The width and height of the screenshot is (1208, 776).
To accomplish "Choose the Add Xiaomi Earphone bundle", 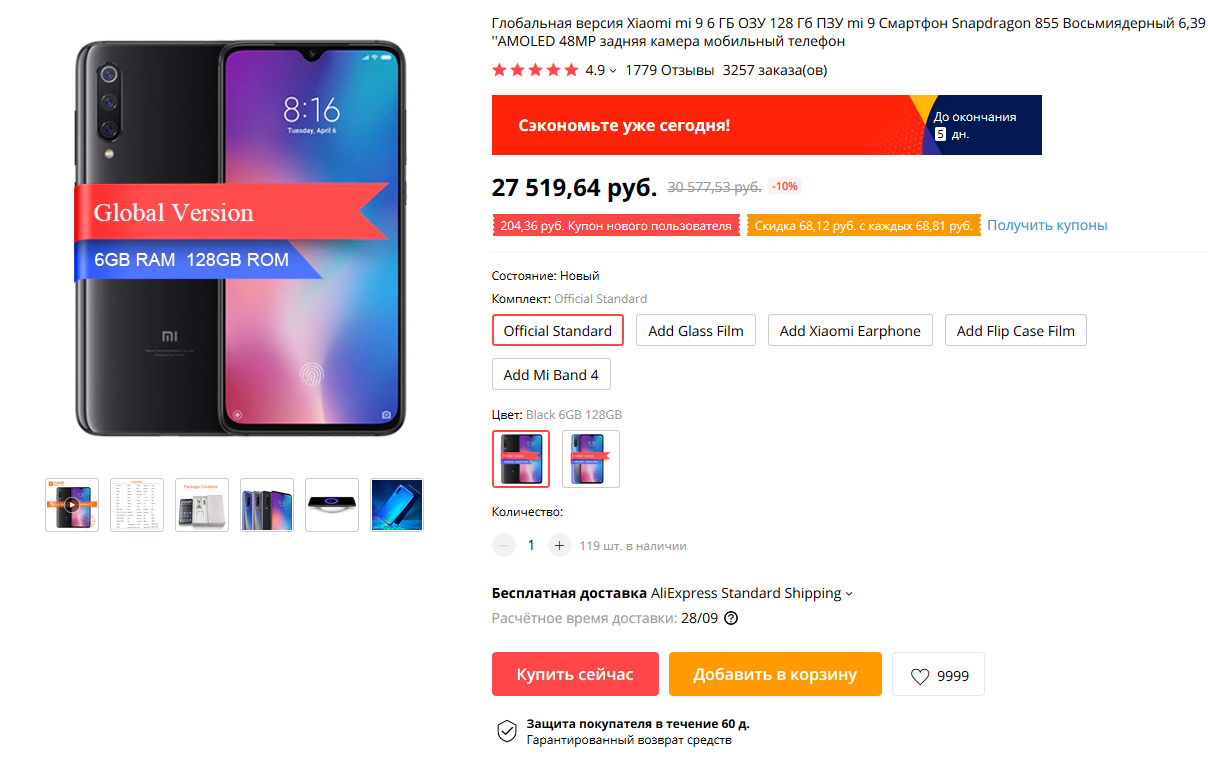I will [850, 331].
